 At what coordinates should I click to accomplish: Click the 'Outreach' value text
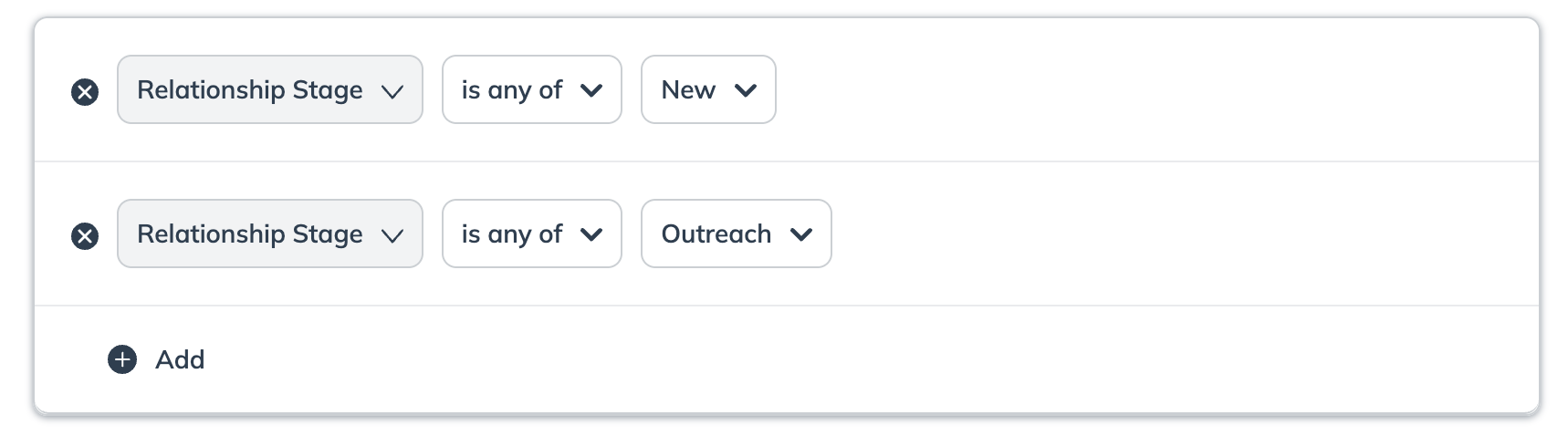click(716, 234)
